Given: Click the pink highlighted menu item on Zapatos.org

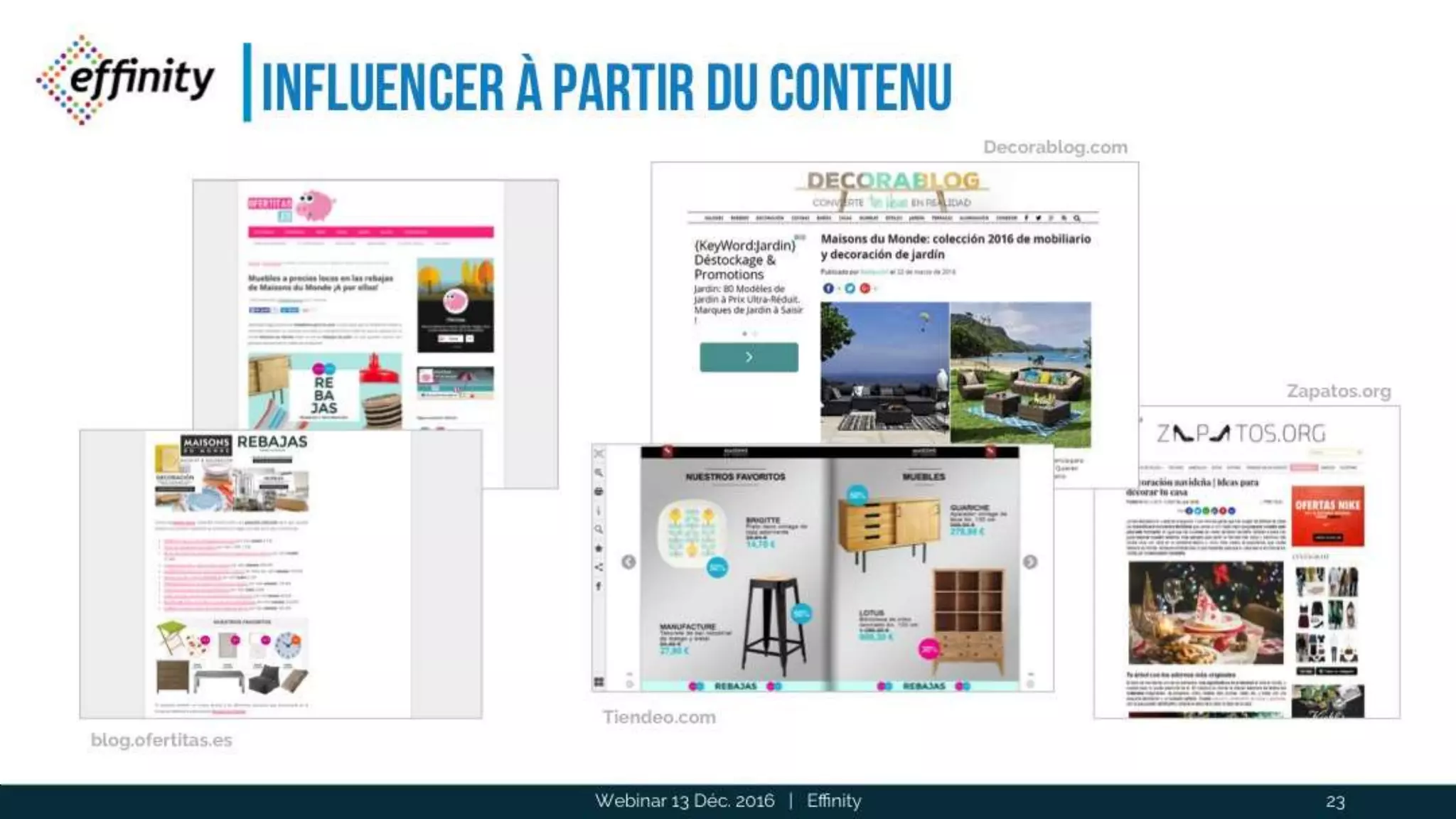Looking at the screenshot, I should click(x=1304, y=467).
